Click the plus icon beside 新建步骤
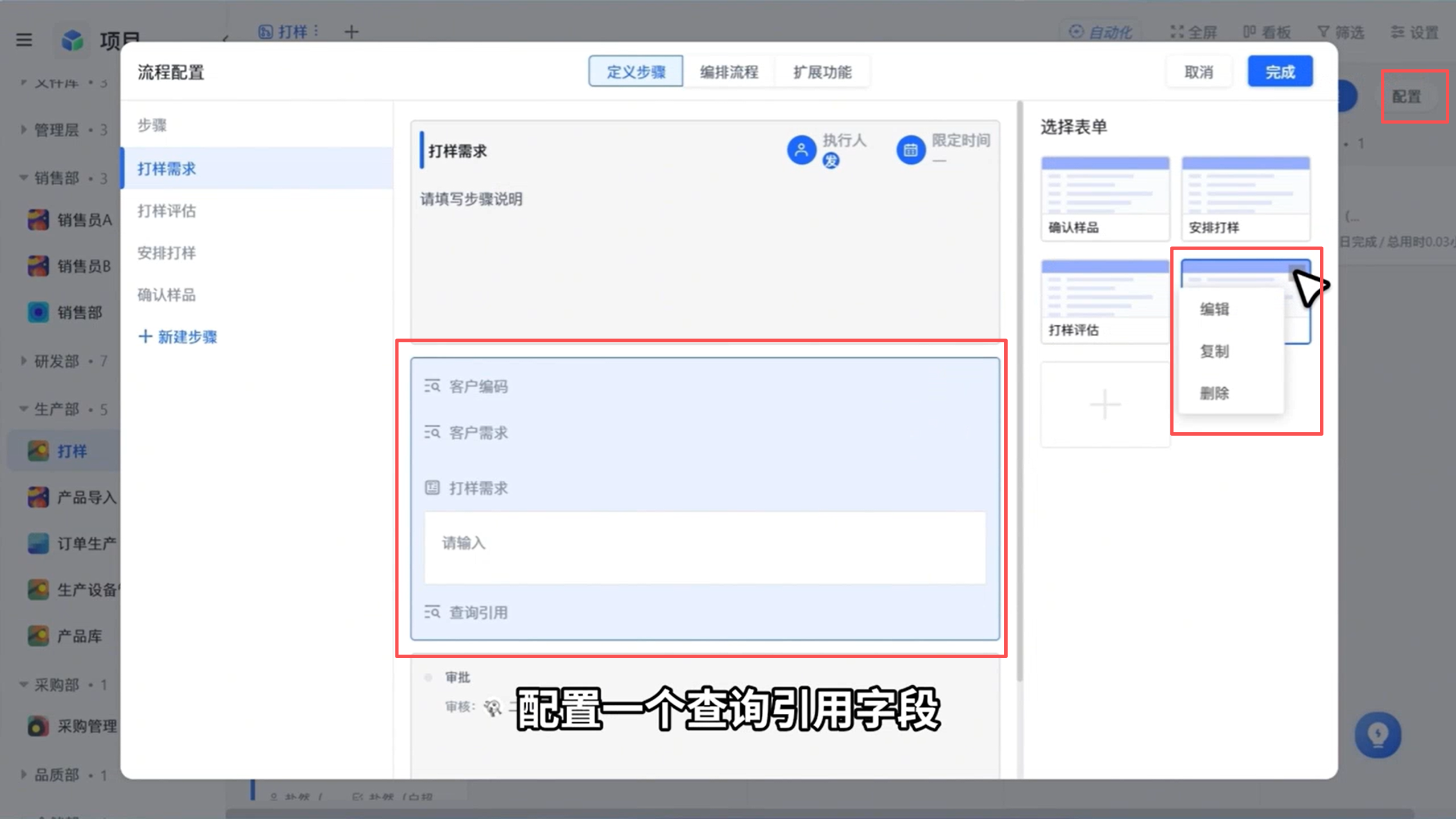Image resolution: width=1456 pixels, height=819 pixels. [x=145, y=336]
